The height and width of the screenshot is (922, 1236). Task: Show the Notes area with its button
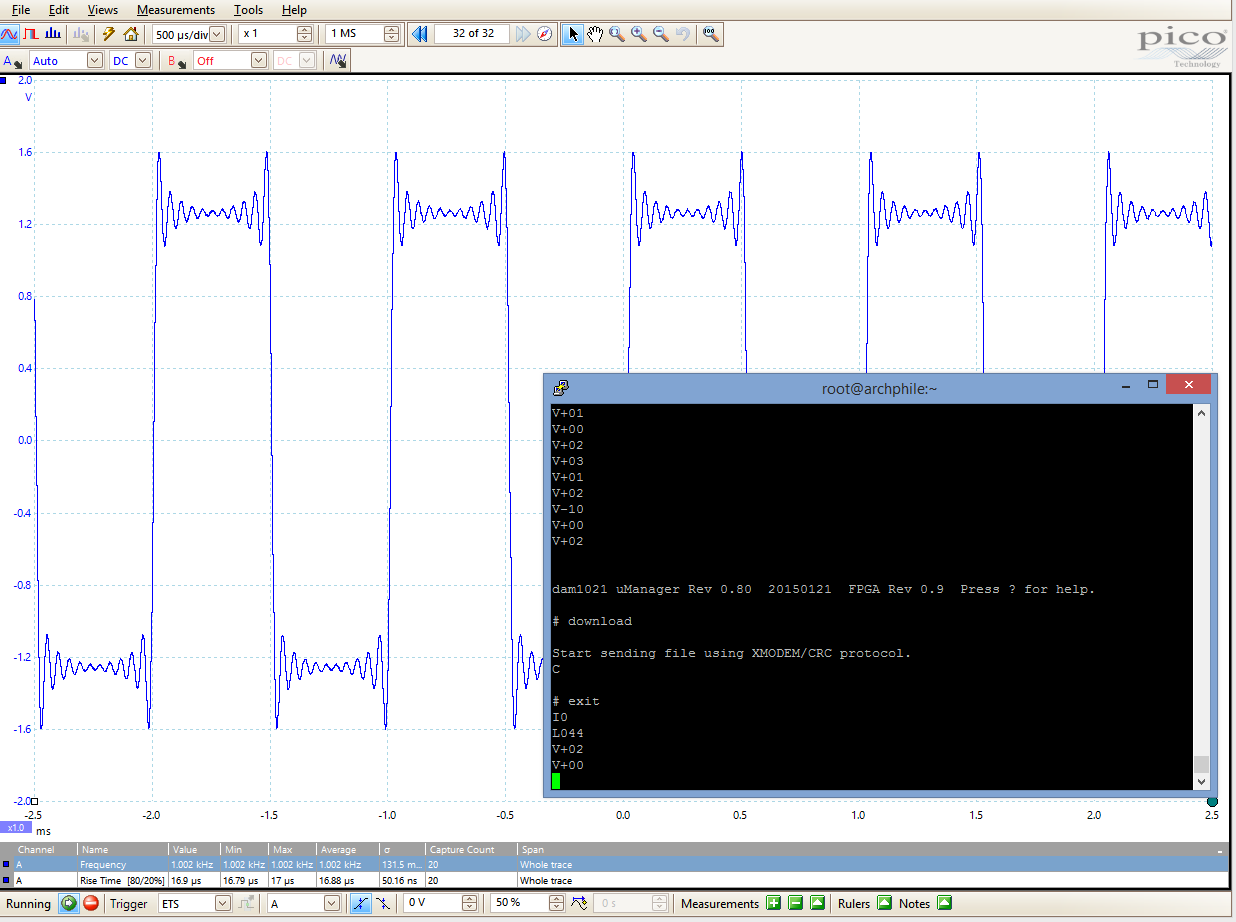pyautogui.click(x=944, y=903)
